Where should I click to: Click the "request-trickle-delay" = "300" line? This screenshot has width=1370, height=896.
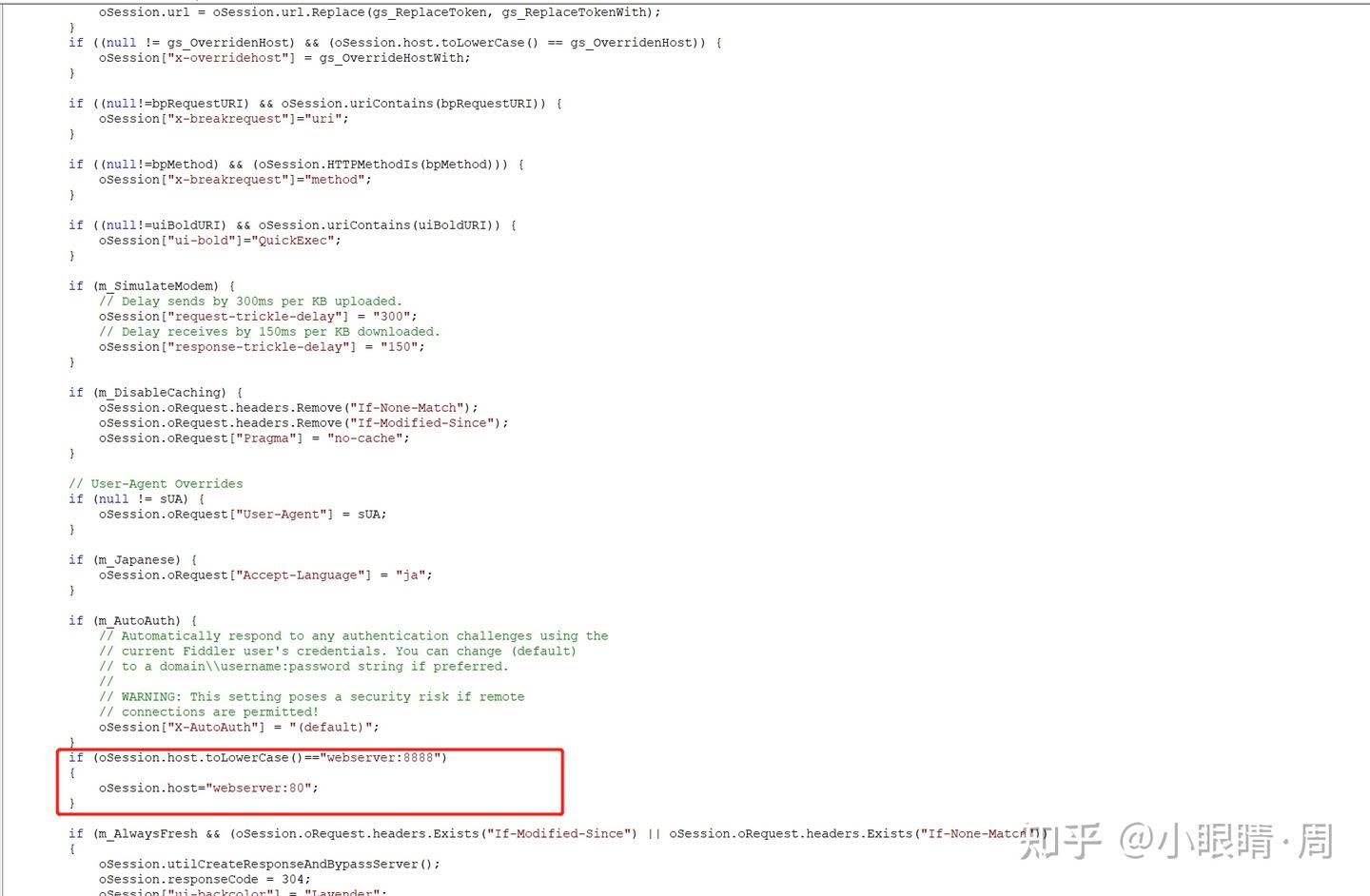coord(258,317)
